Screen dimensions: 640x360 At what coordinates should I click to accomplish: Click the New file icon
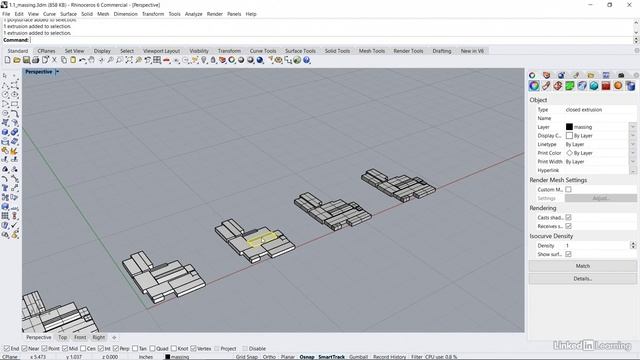pos(7,60)
